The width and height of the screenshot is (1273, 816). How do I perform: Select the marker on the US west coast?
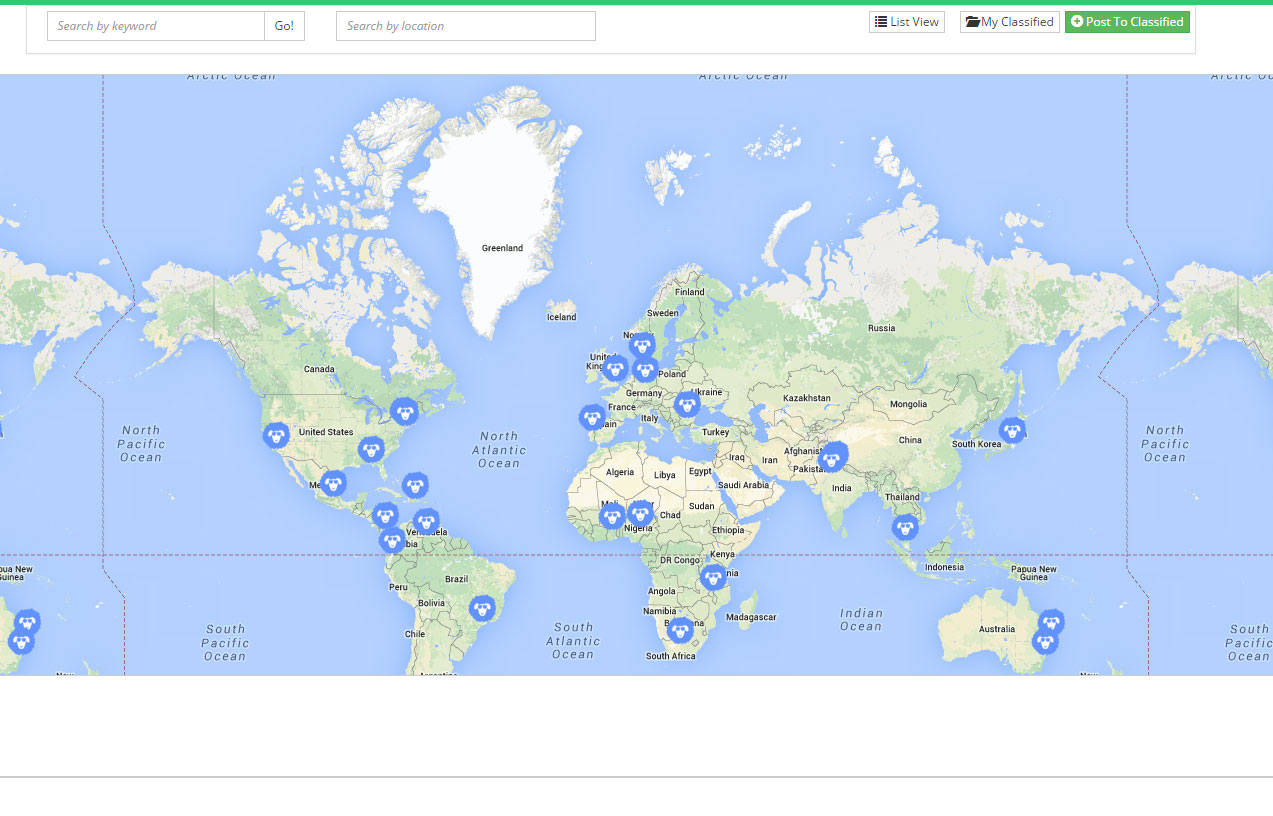click(276, 435)
